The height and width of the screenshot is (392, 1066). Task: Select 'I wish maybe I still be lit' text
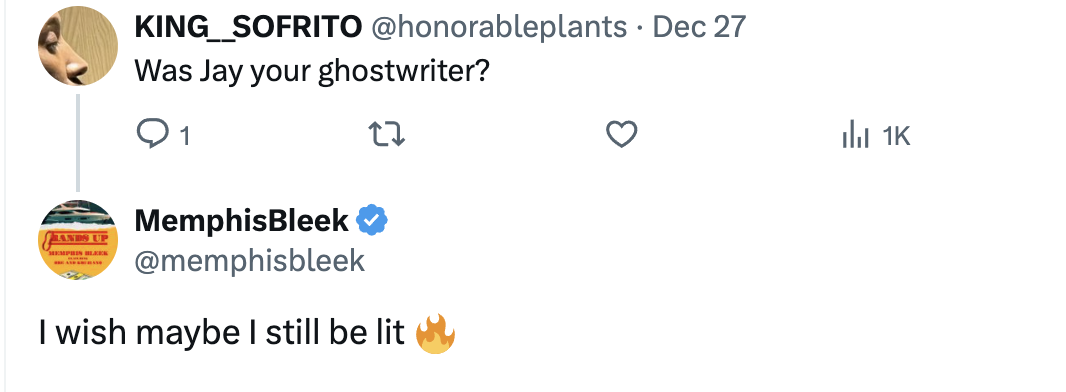(x=222, y=333)
